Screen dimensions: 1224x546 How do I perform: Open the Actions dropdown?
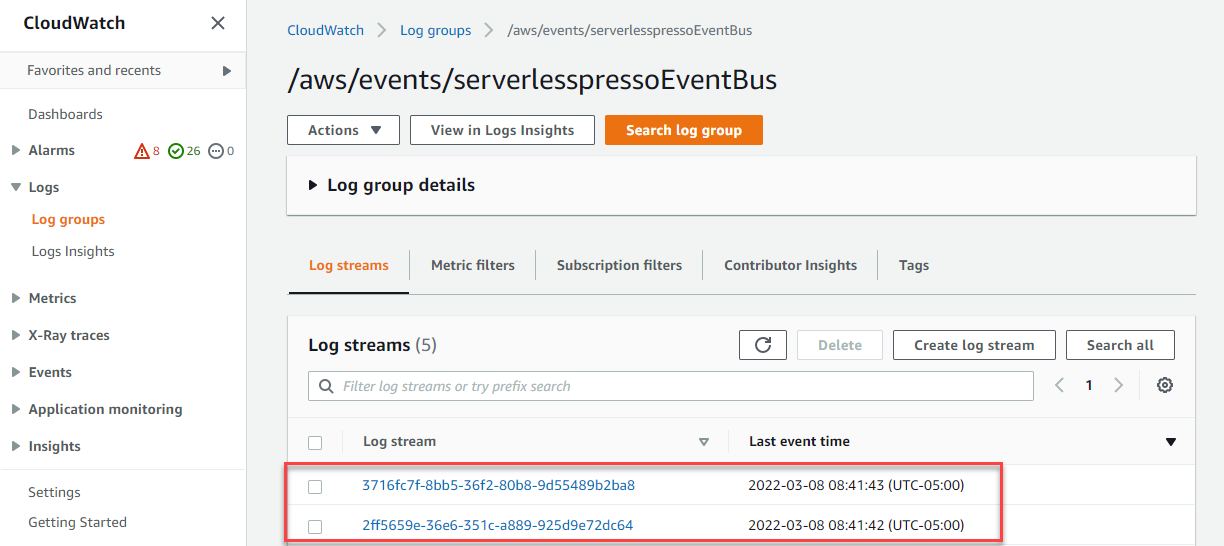coord(343,130)
